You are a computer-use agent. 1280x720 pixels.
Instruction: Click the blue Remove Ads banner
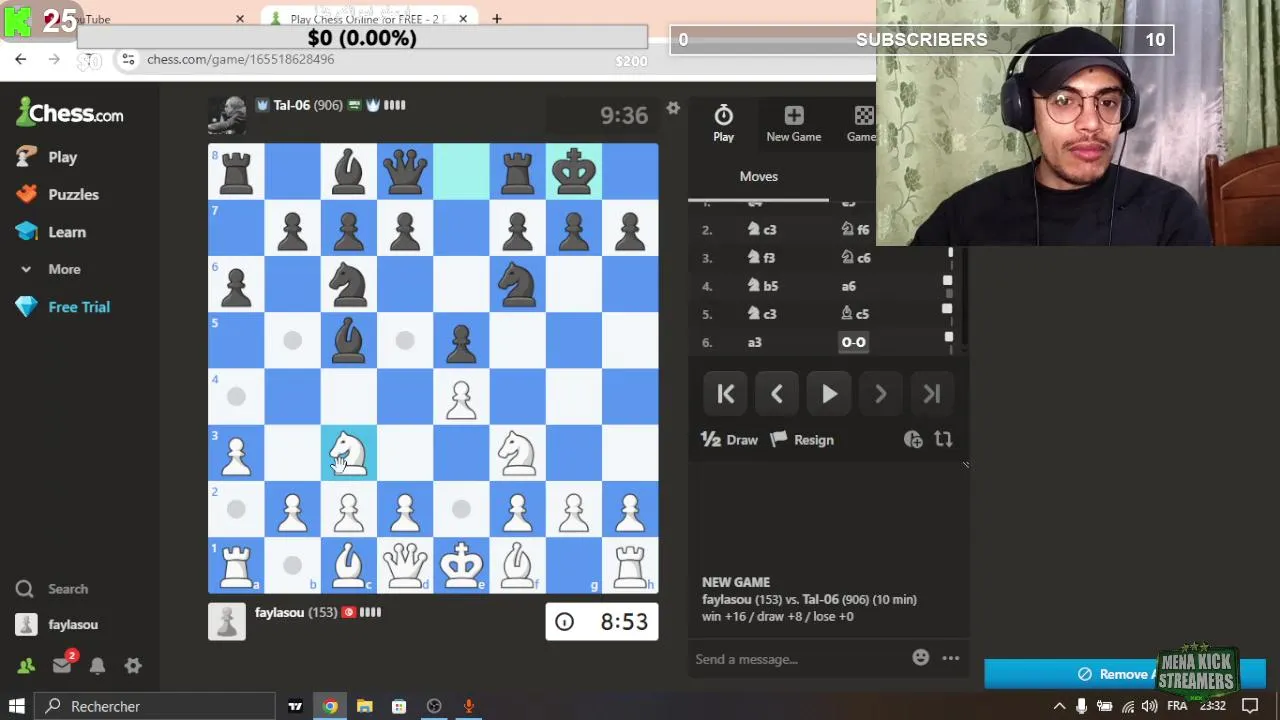pos(1125,674)
